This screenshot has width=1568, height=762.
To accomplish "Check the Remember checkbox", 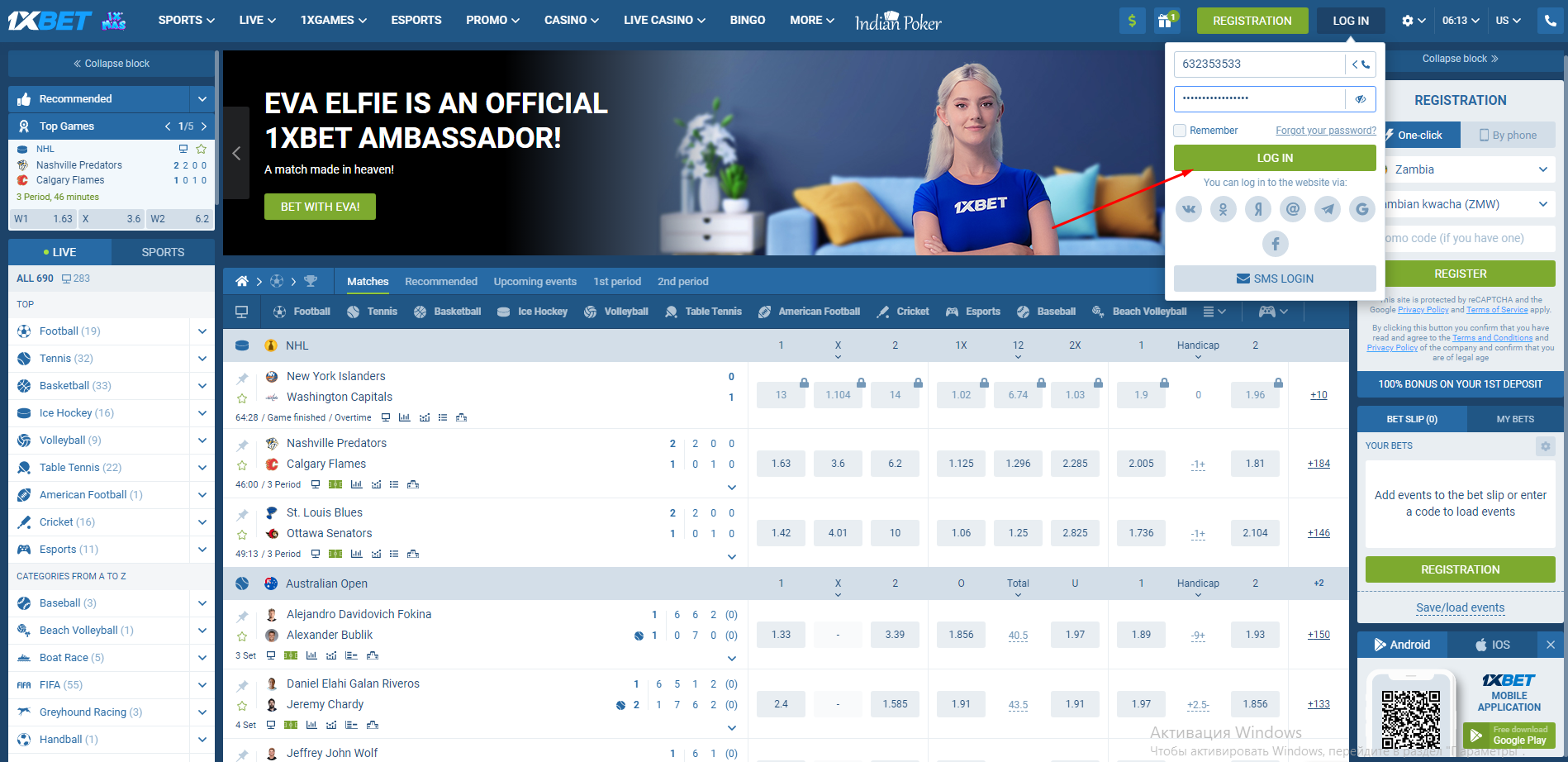I will tap(1180, 131).
